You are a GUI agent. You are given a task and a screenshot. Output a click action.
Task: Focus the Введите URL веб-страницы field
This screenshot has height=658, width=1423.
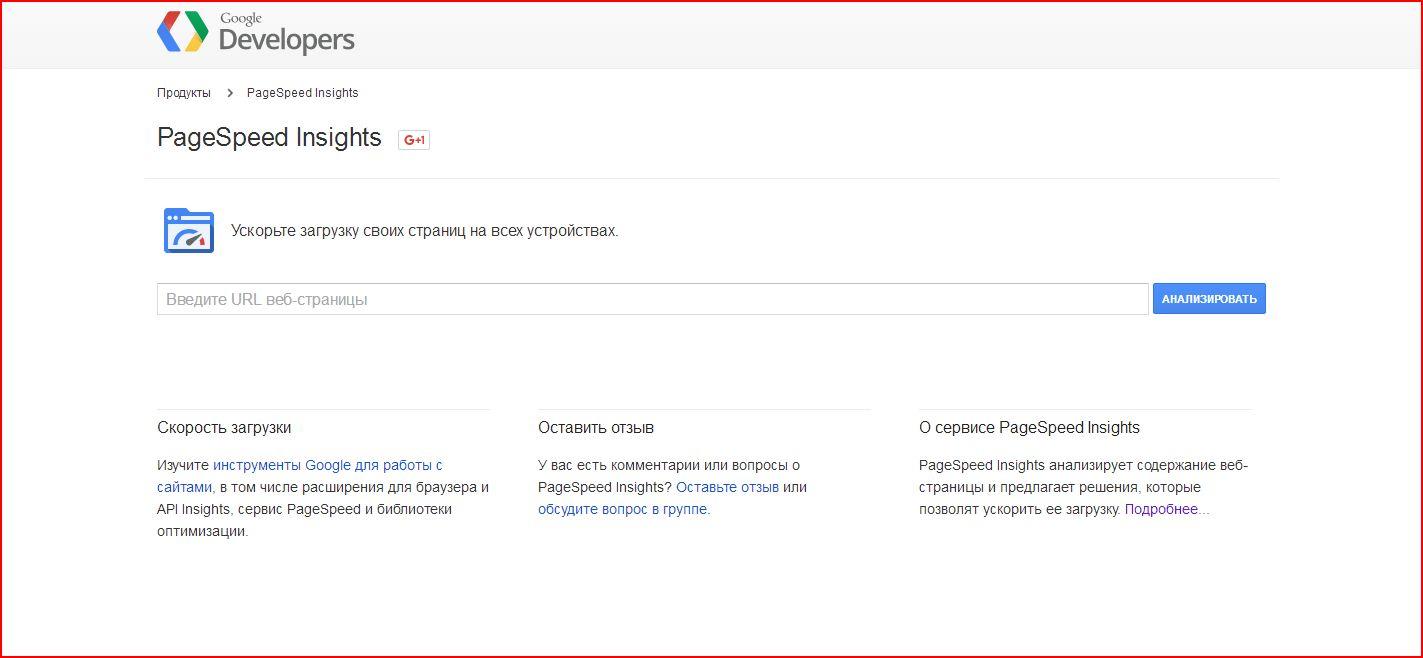[652, 299]
